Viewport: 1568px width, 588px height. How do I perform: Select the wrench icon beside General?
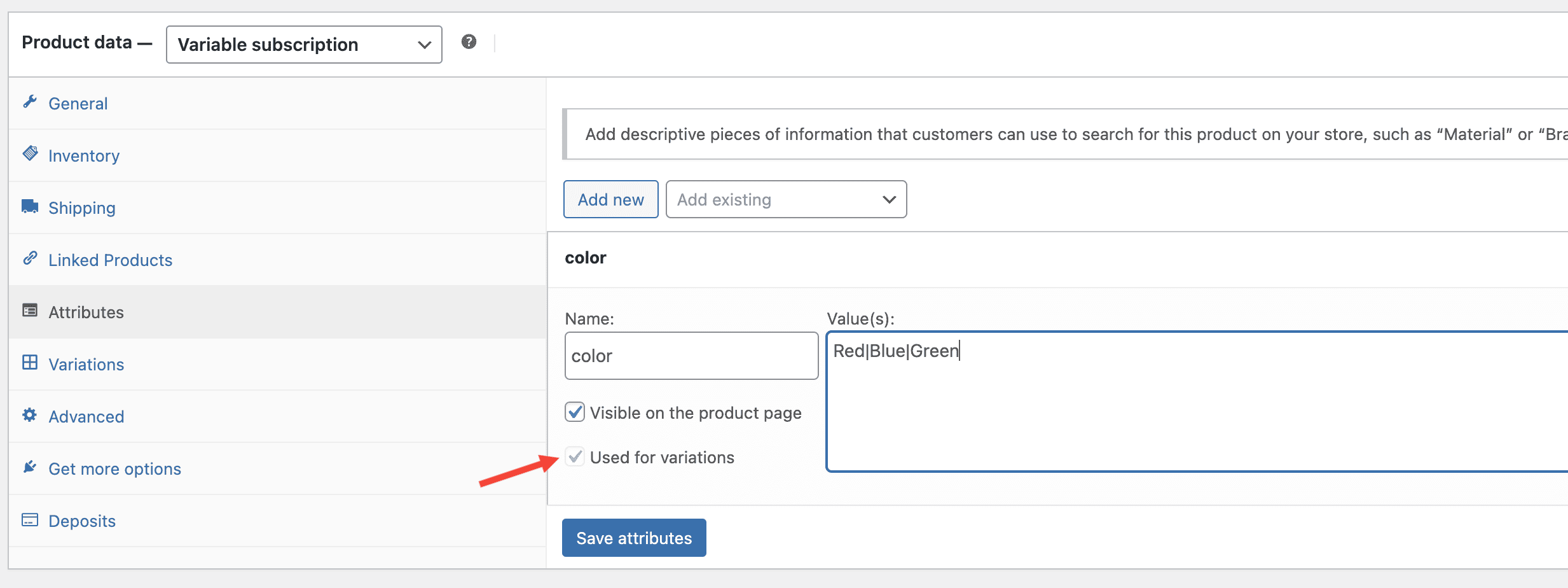pos(30,102)
